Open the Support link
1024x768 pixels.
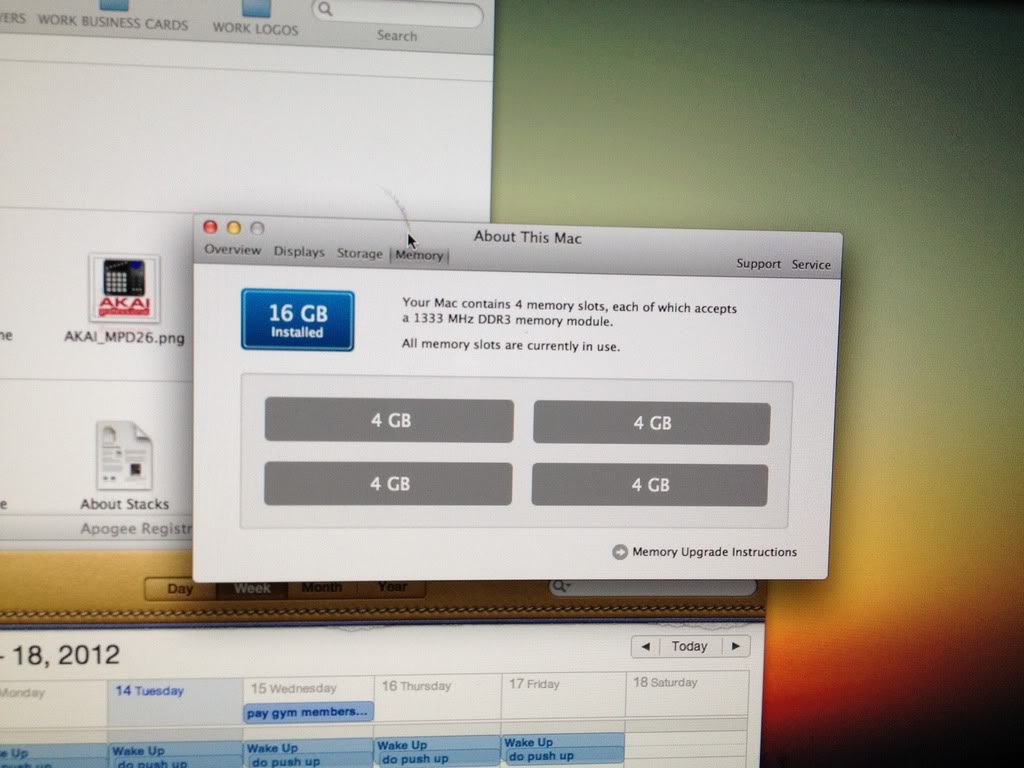click(x=758, y=264)
